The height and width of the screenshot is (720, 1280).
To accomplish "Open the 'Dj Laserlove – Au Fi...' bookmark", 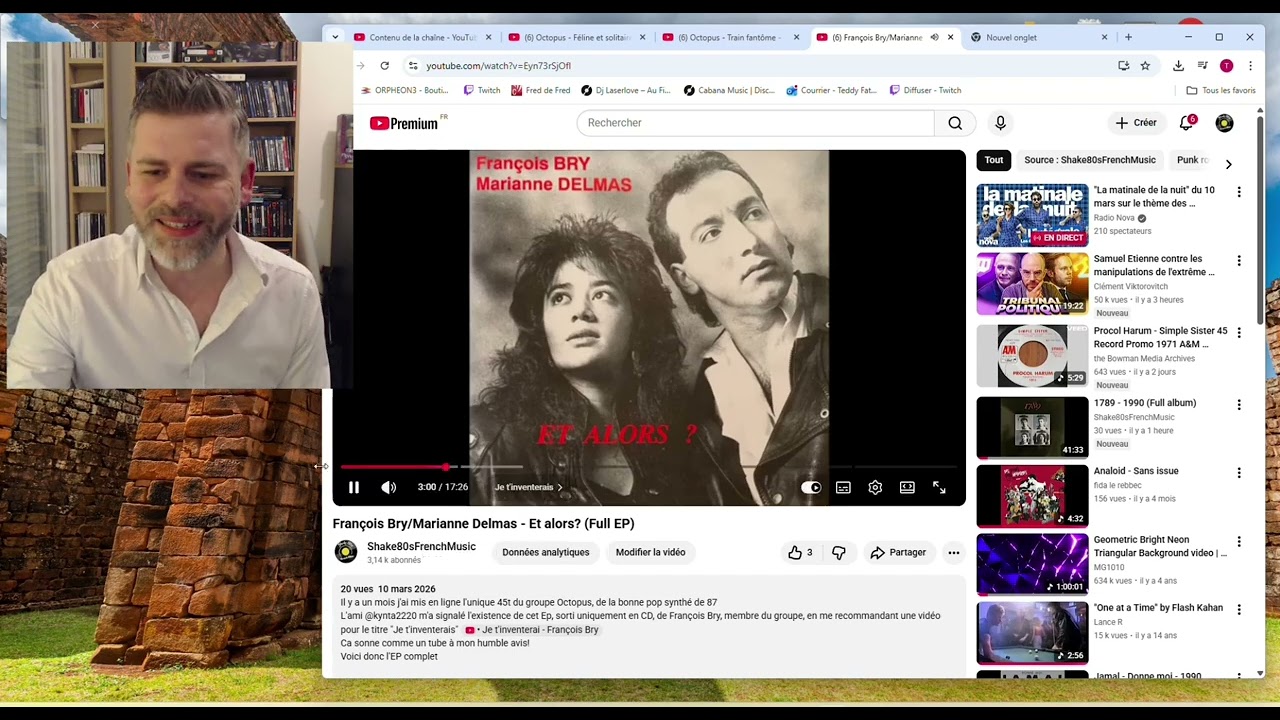I will click(625, 90).
